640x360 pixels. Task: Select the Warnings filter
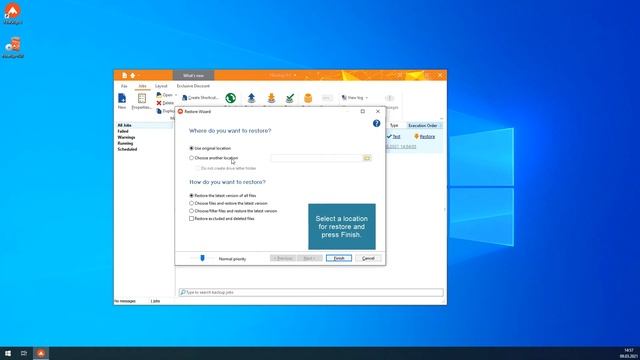(126, 138)
